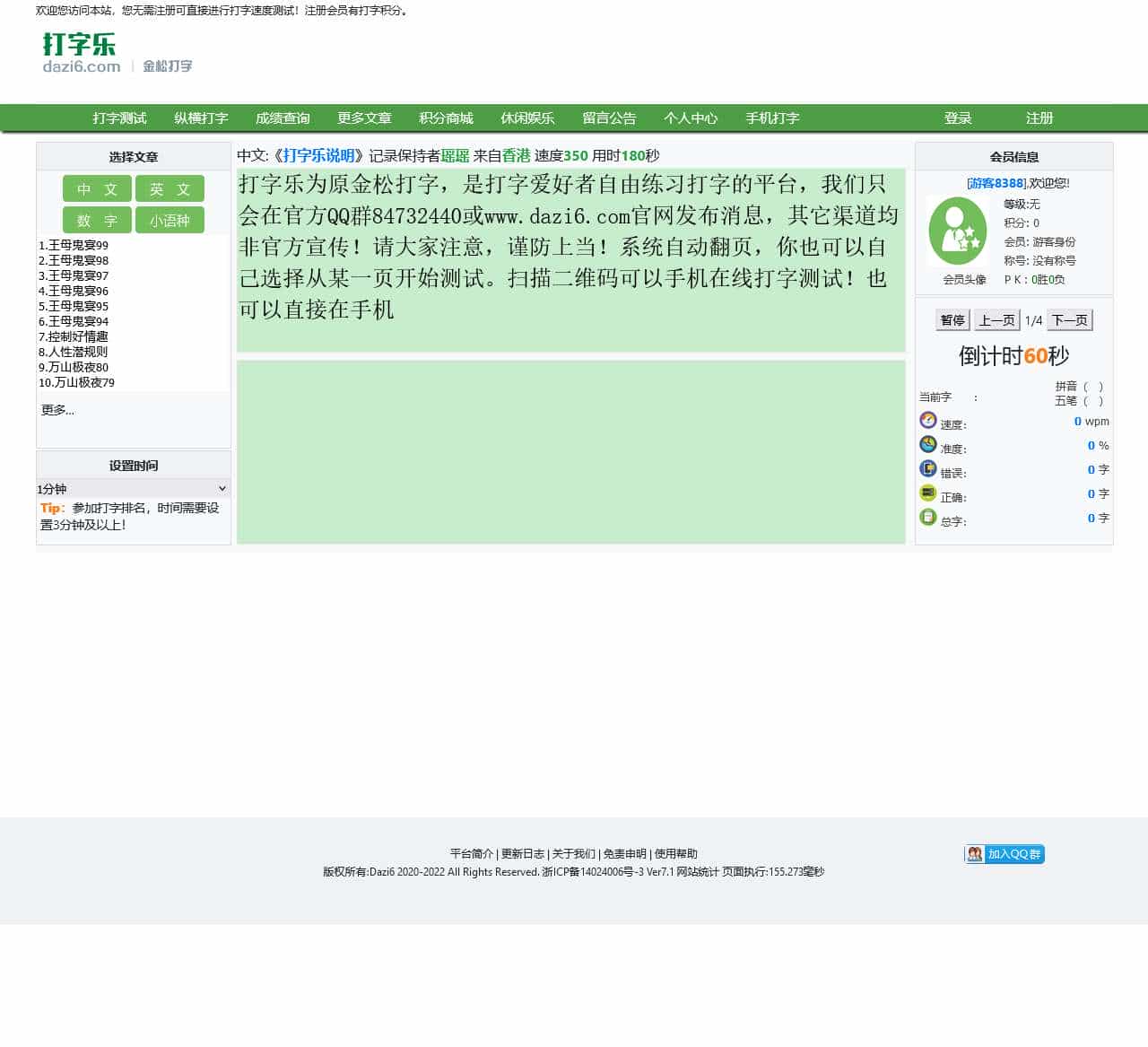
Task: Open the 注册 registration link
Action: click(1039, 118)
